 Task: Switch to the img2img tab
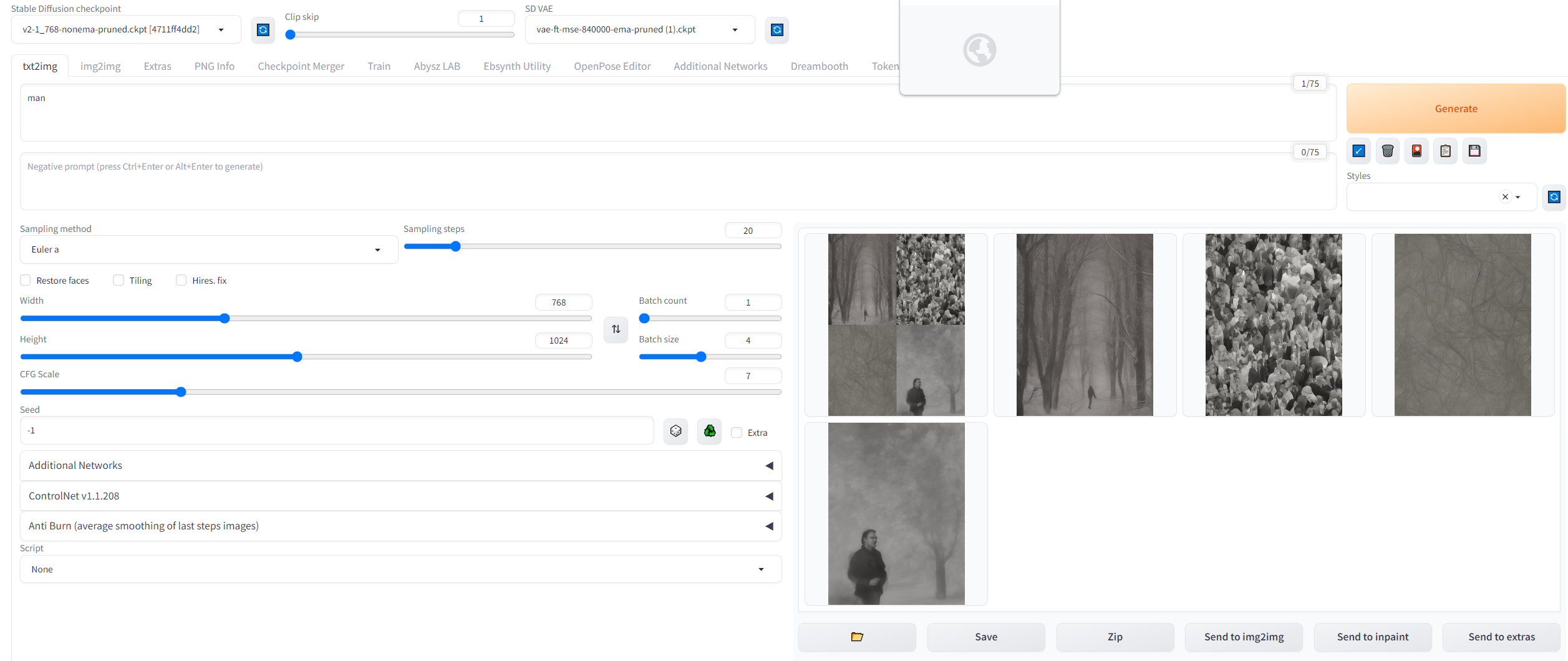coord(100,67)
